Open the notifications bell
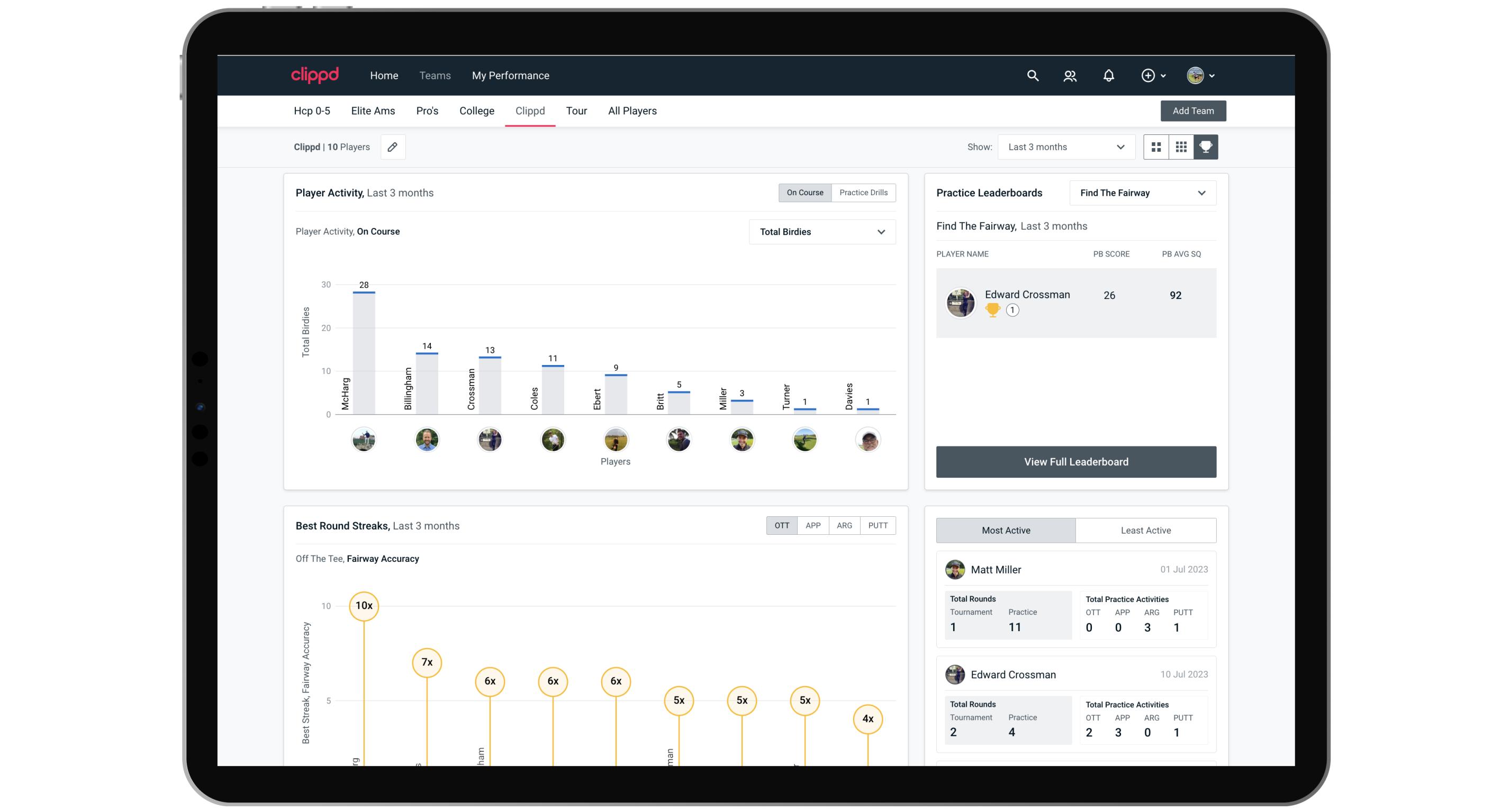The width and height of the screenshot is (1510, 812). point(1108,76)
